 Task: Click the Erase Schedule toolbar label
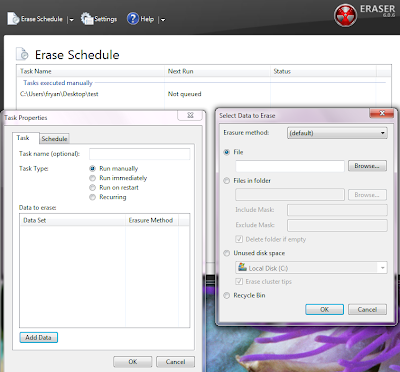tap(42, 19)
